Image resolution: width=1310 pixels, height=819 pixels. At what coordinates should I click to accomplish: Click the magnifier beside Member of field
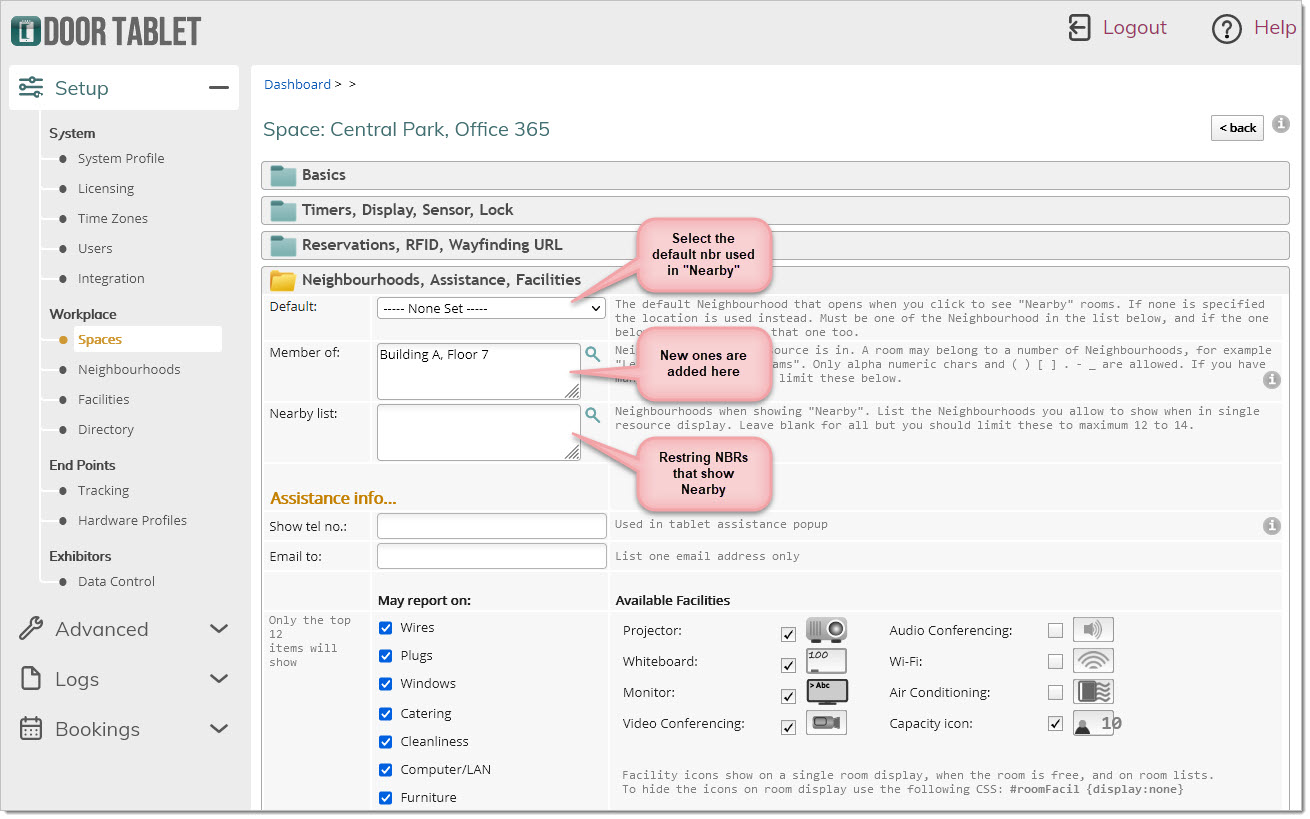point(593,354)
